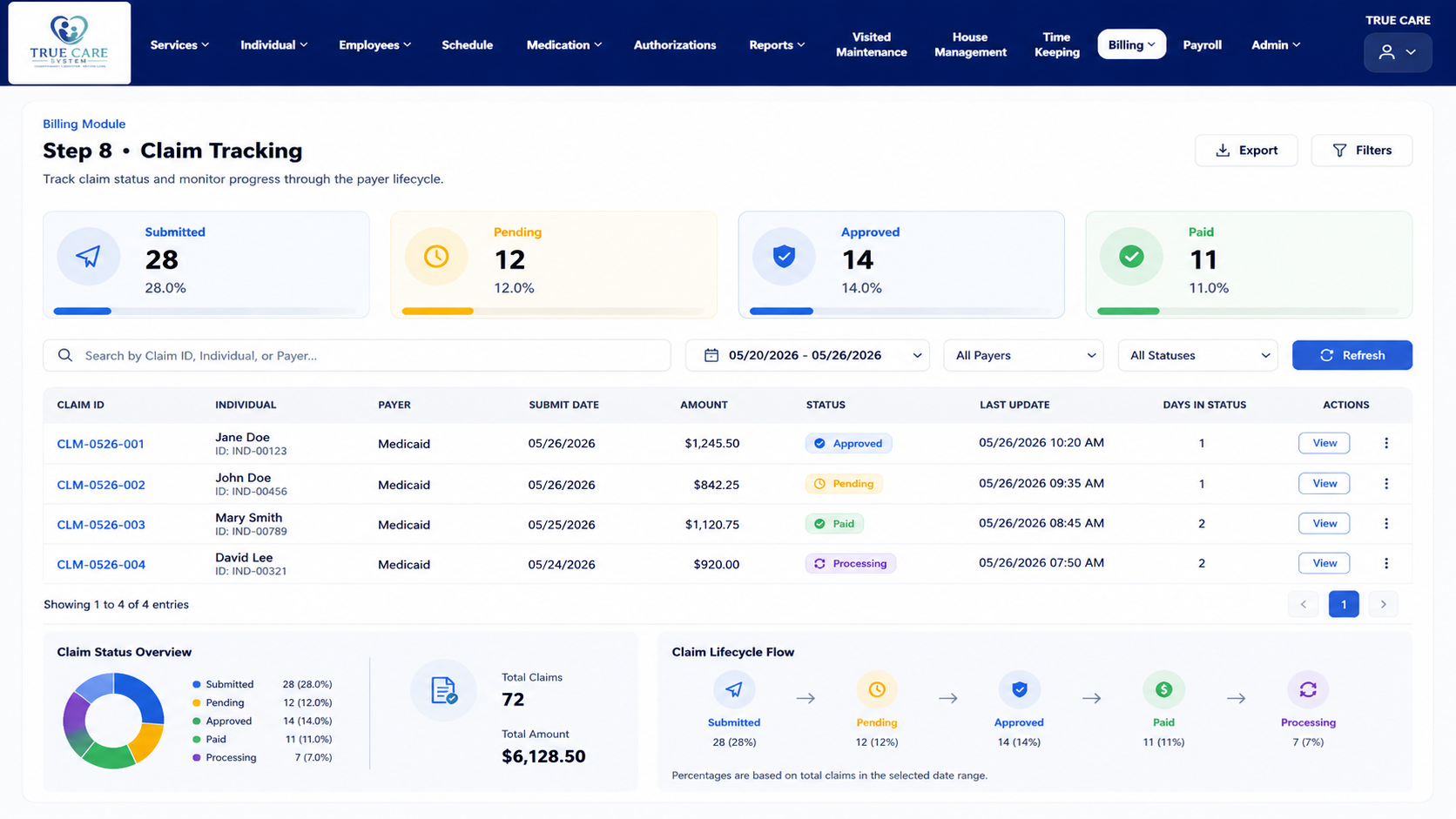
Task: Open Visited Maintenance menu item
Action: 871,44
